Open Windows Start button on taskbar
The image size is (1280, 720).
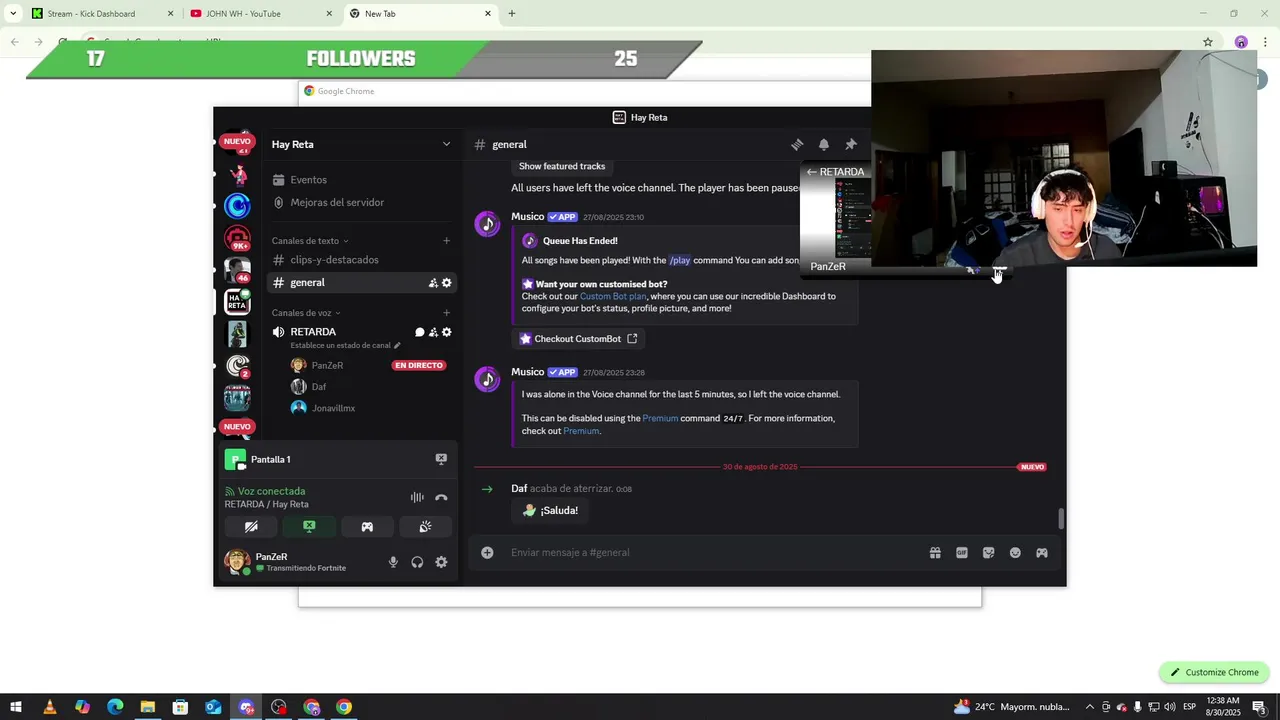coord(16,707)
